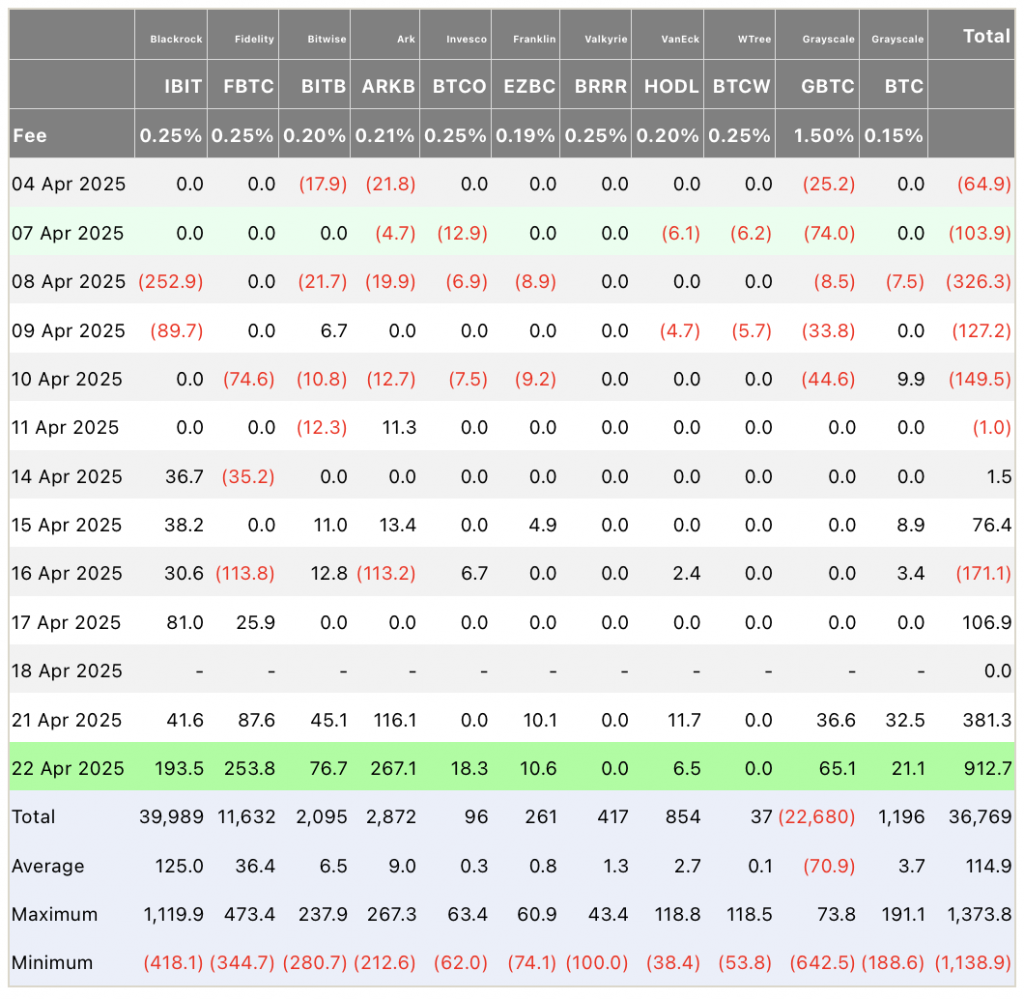Screen dimensions: 1024x999
Task: Select the 11 Apr 2025 row date
Action: (x=65, y=428)
